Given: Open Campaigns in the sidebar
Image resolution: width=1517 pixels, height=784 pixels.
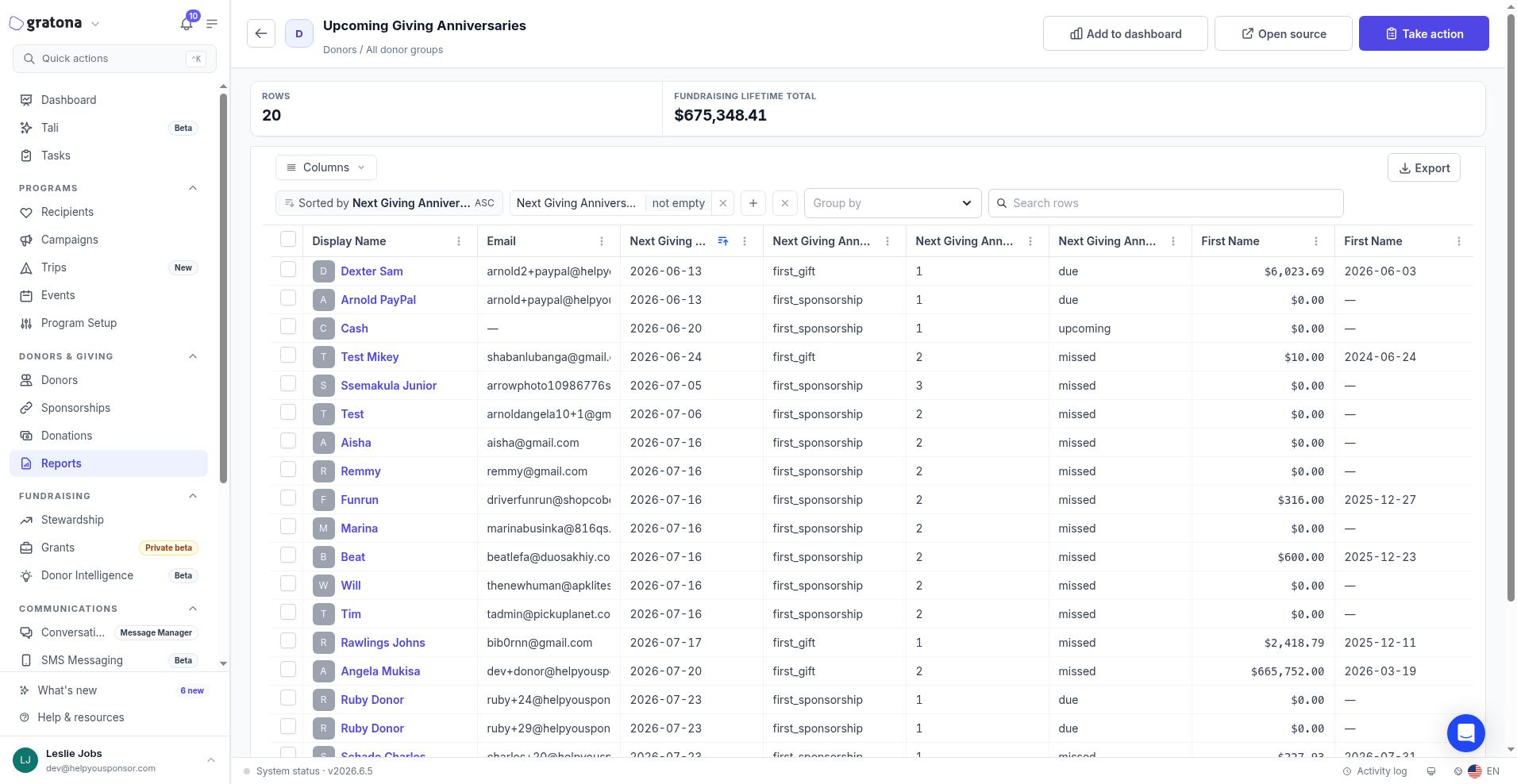Looking at the screenshot, I should pyautogui.click(x=109, y=240).
